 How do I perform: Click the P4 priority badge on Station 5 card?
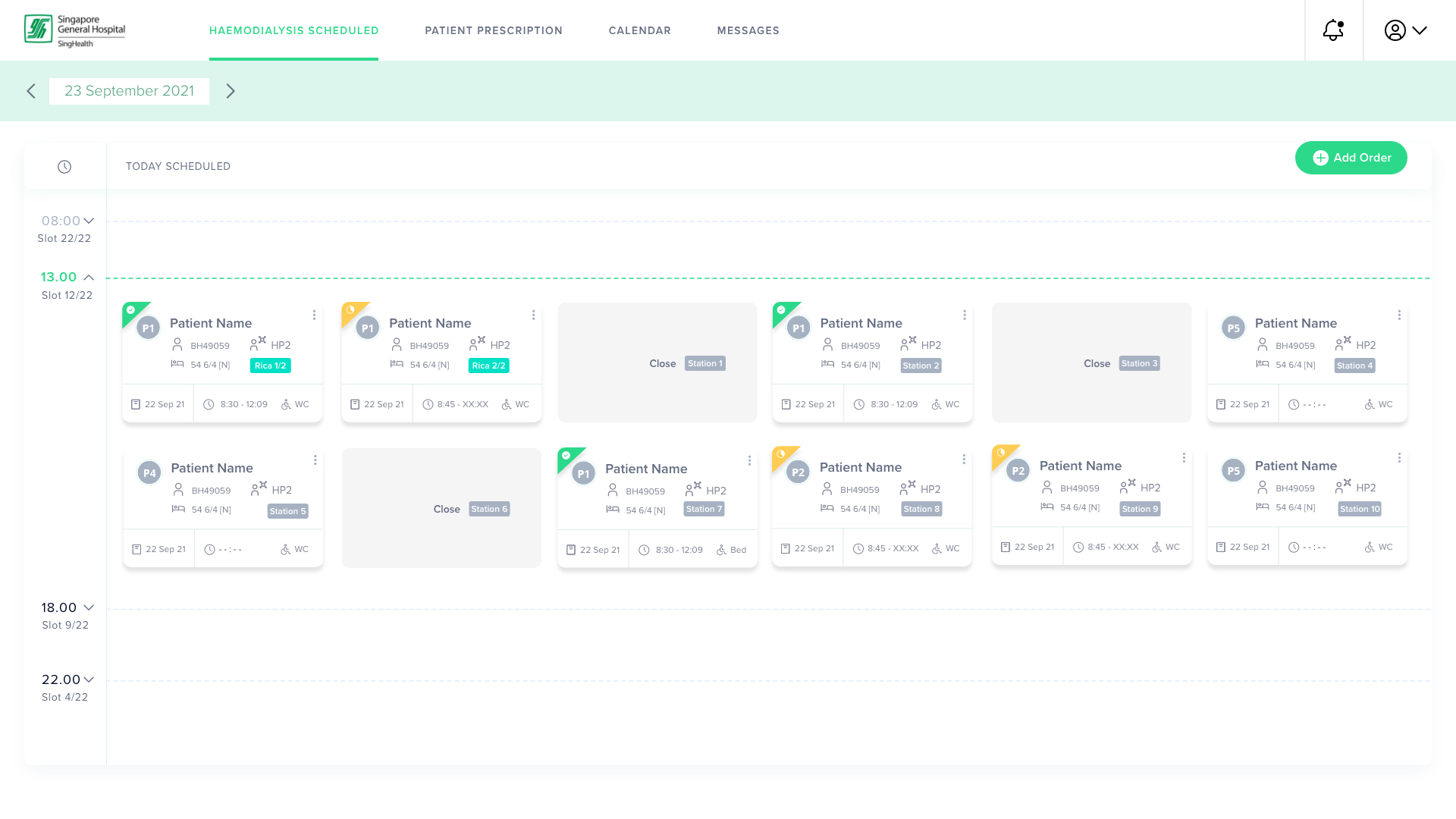coord(149,473)
